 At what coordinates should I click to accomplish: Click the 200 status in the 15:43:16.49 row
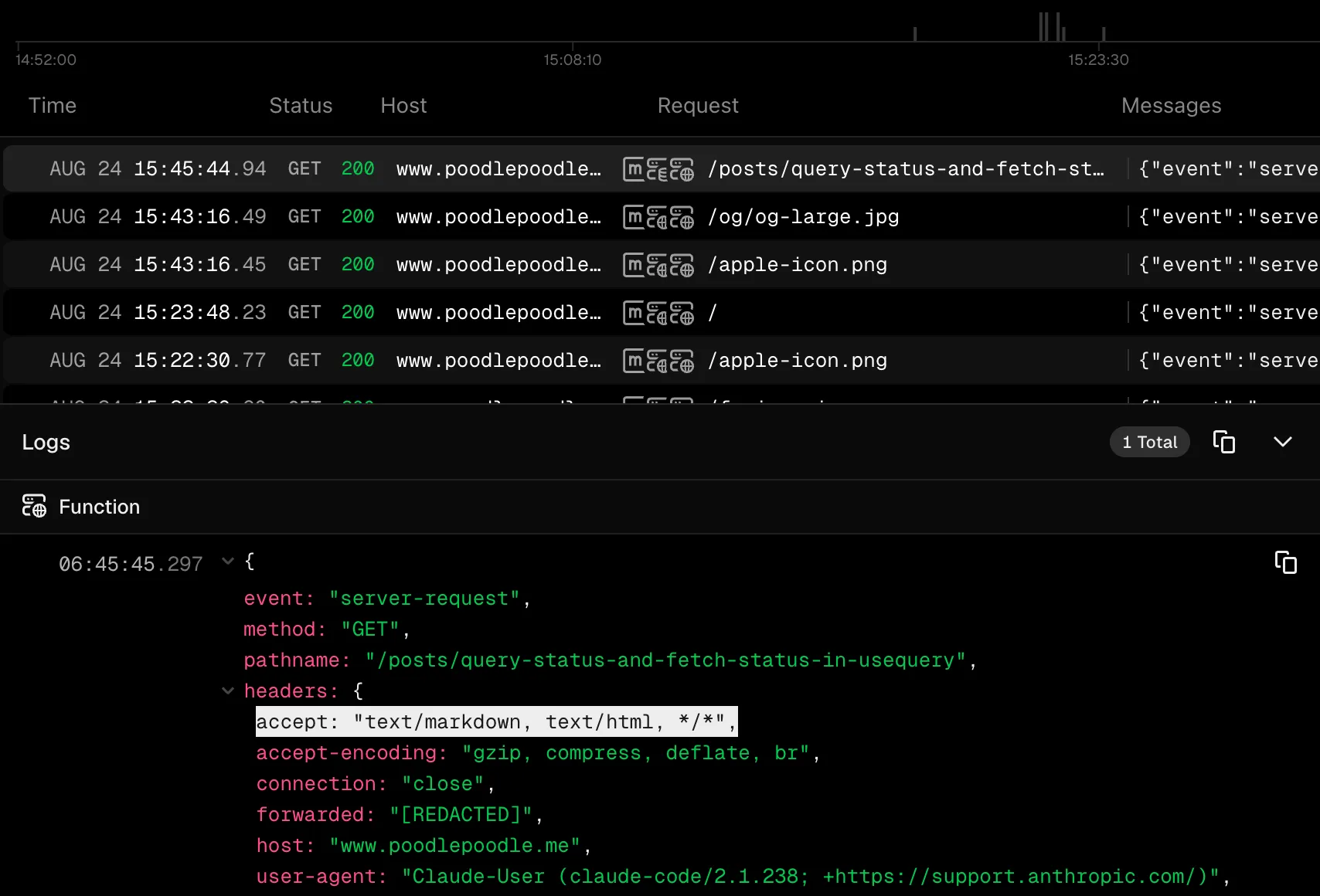358,217
